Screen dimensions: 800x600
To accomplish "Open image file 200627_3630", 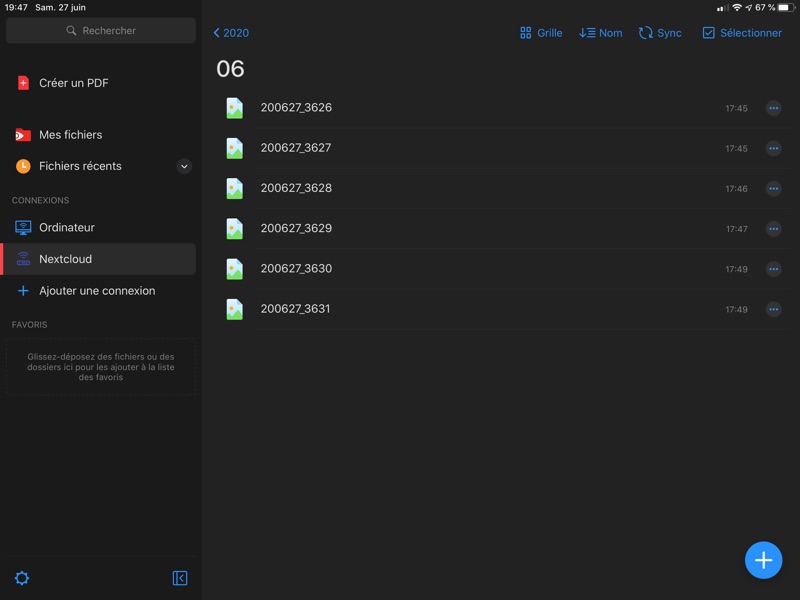I will (296, 269).
